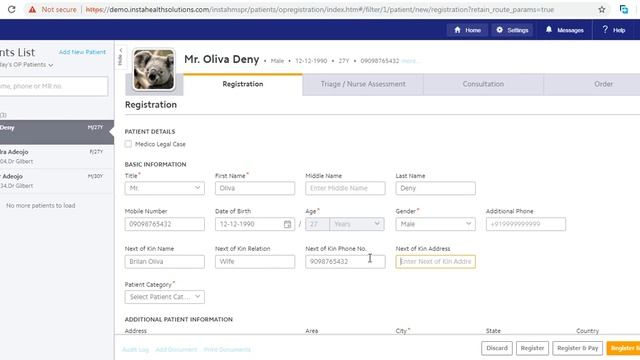The height and width of the screenshot is (360, 640).
Task: Open the Gender dropdown showing Male
Action: pyautogui.click(x=435, y=224)
